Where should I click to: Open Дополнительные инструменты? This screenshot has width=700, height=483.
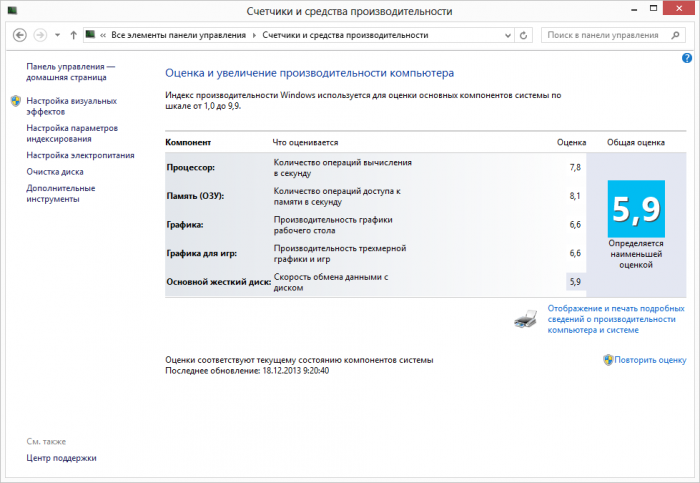[61, 194]
